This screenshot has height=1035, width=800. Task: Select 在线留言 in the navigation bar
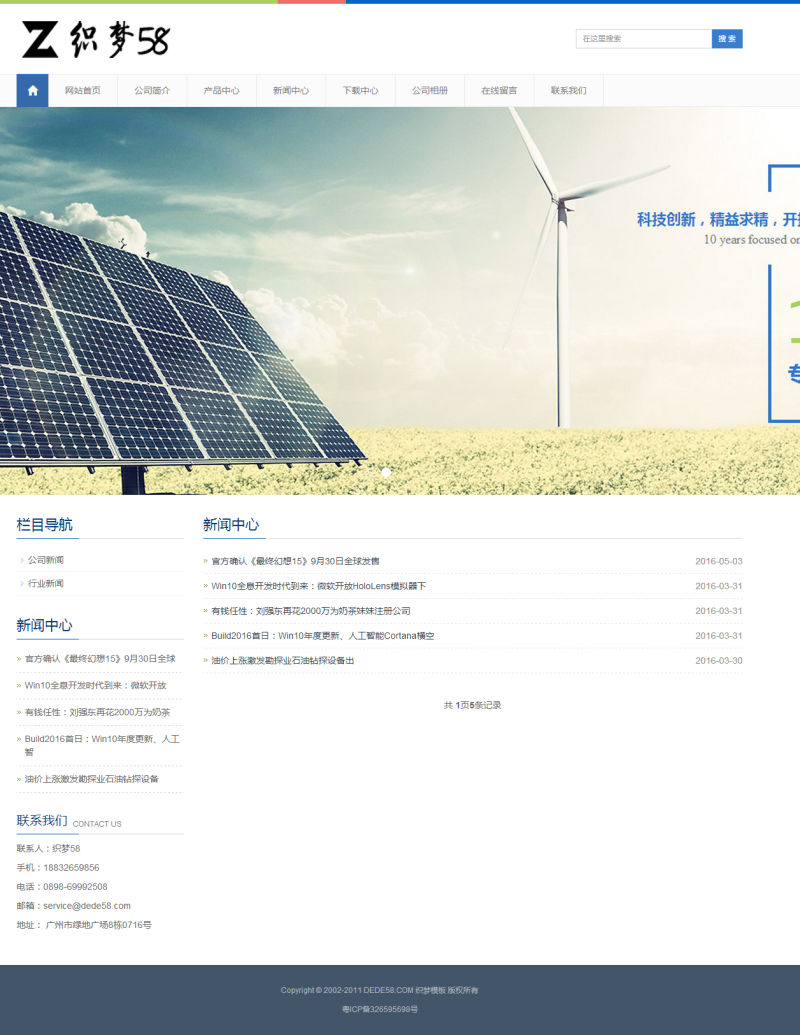(499, 91)
